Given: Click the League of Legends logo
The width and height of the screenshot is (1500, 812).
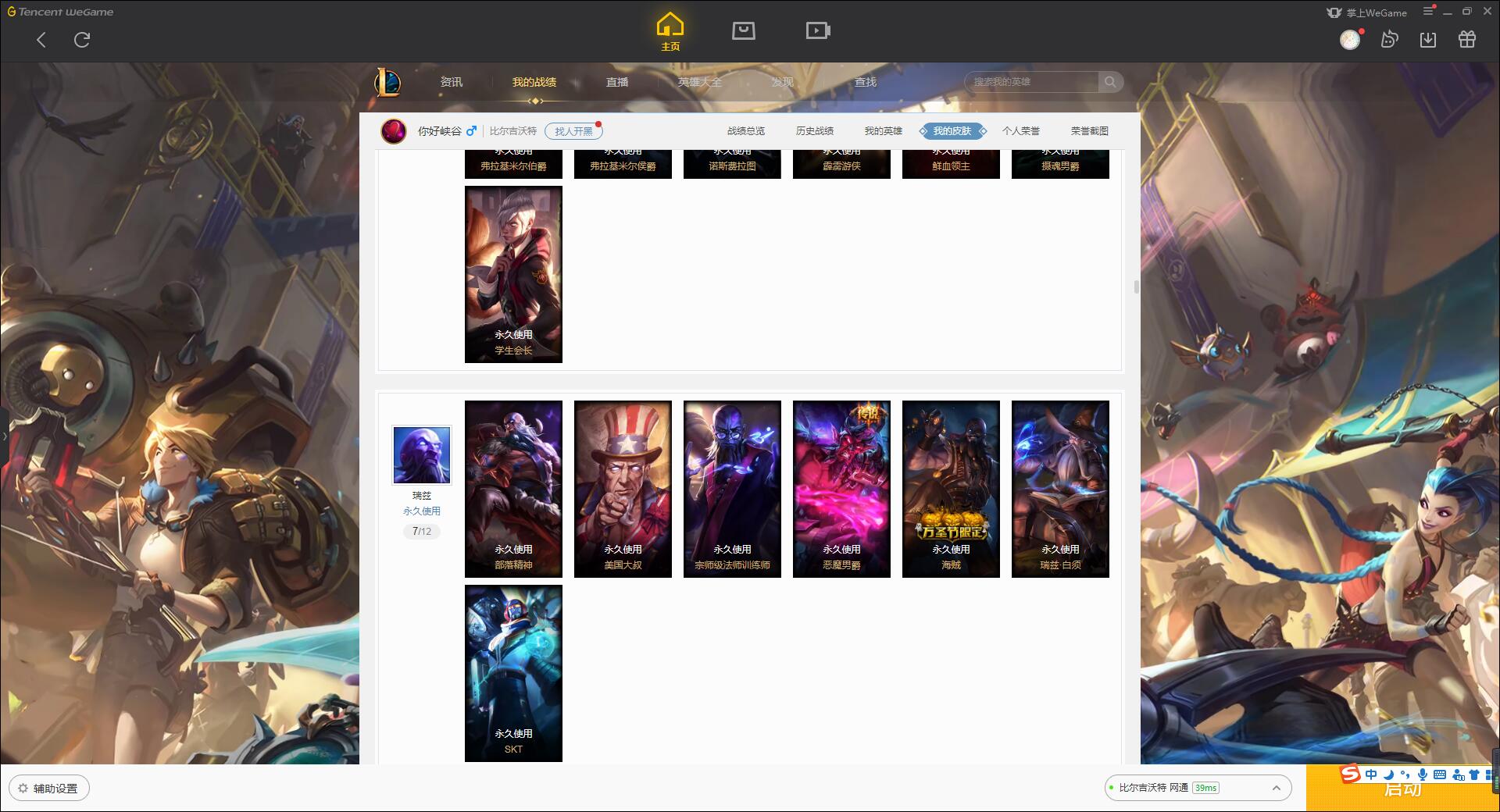Looking at the screenshot, I should tap(387, 82).
